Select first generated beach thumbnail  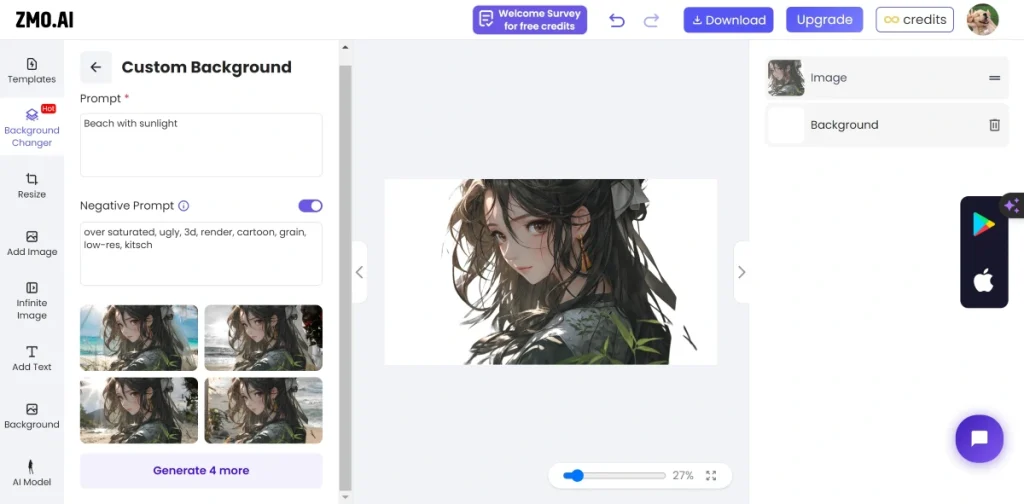point(139,338)
